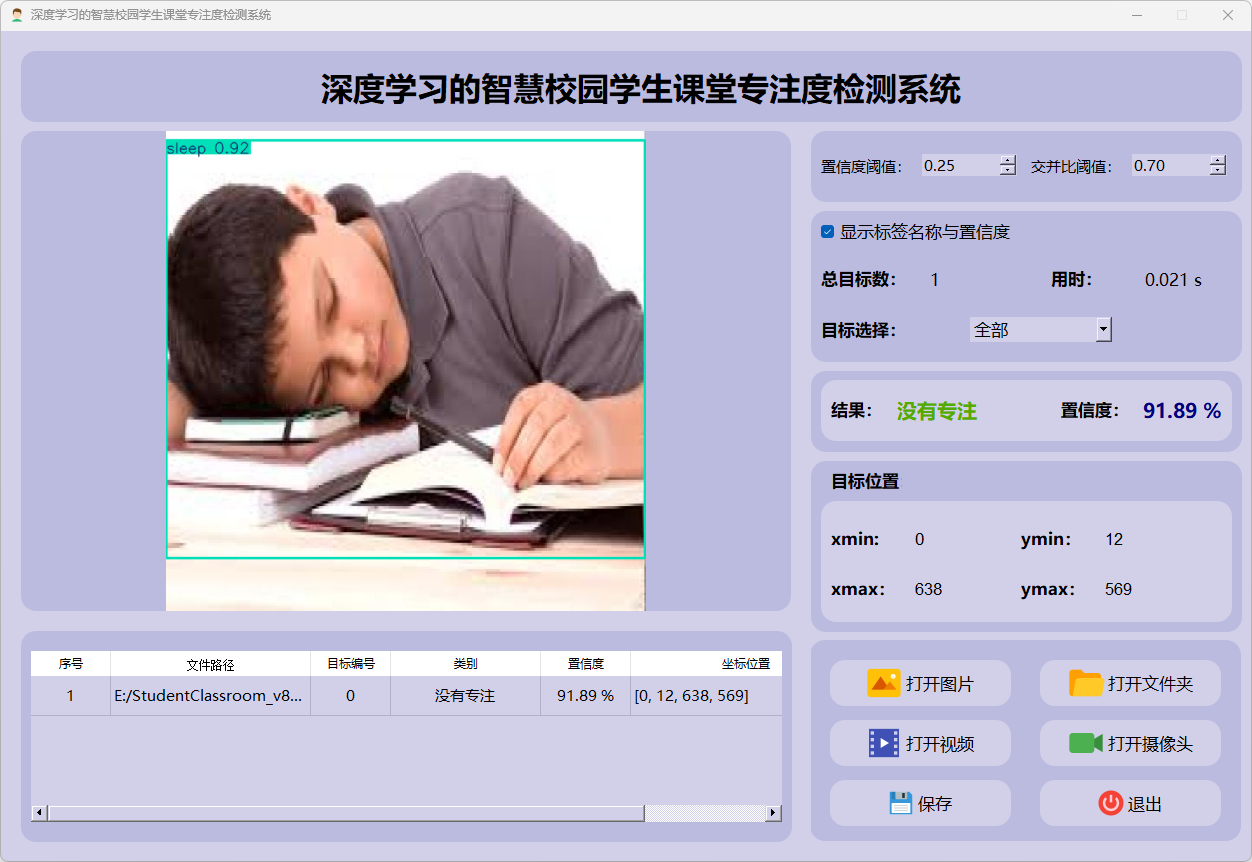Screen dimensions: 1252x862
Task: Increase 置信度阈值 with up arrow
Action: pos(1008,160)
